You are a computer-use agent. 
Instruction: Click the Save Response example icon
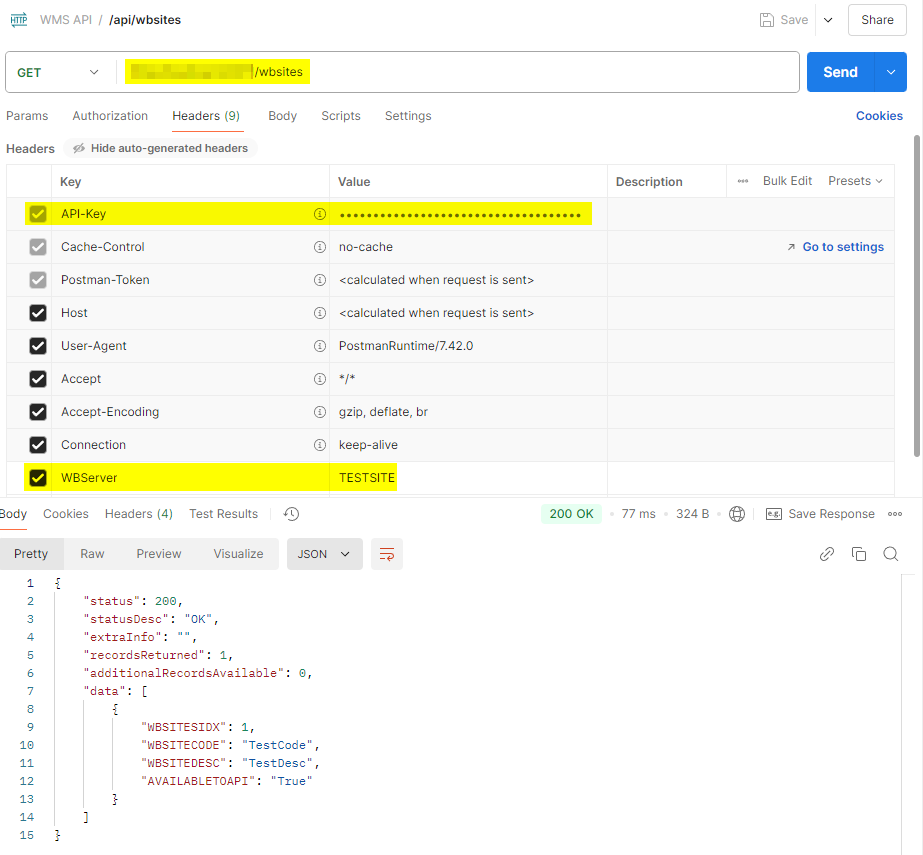tap(773, 514)
